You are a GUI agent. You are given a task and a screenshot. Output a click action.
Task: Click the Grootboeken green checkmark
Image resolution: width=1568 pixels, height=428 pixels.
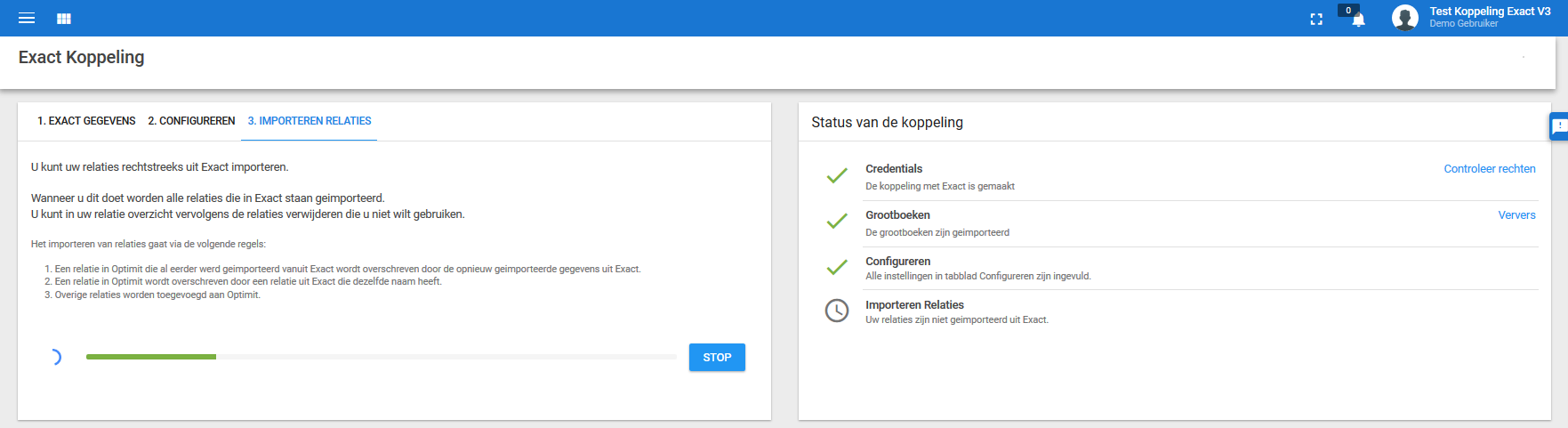click(x=837, y=222)
